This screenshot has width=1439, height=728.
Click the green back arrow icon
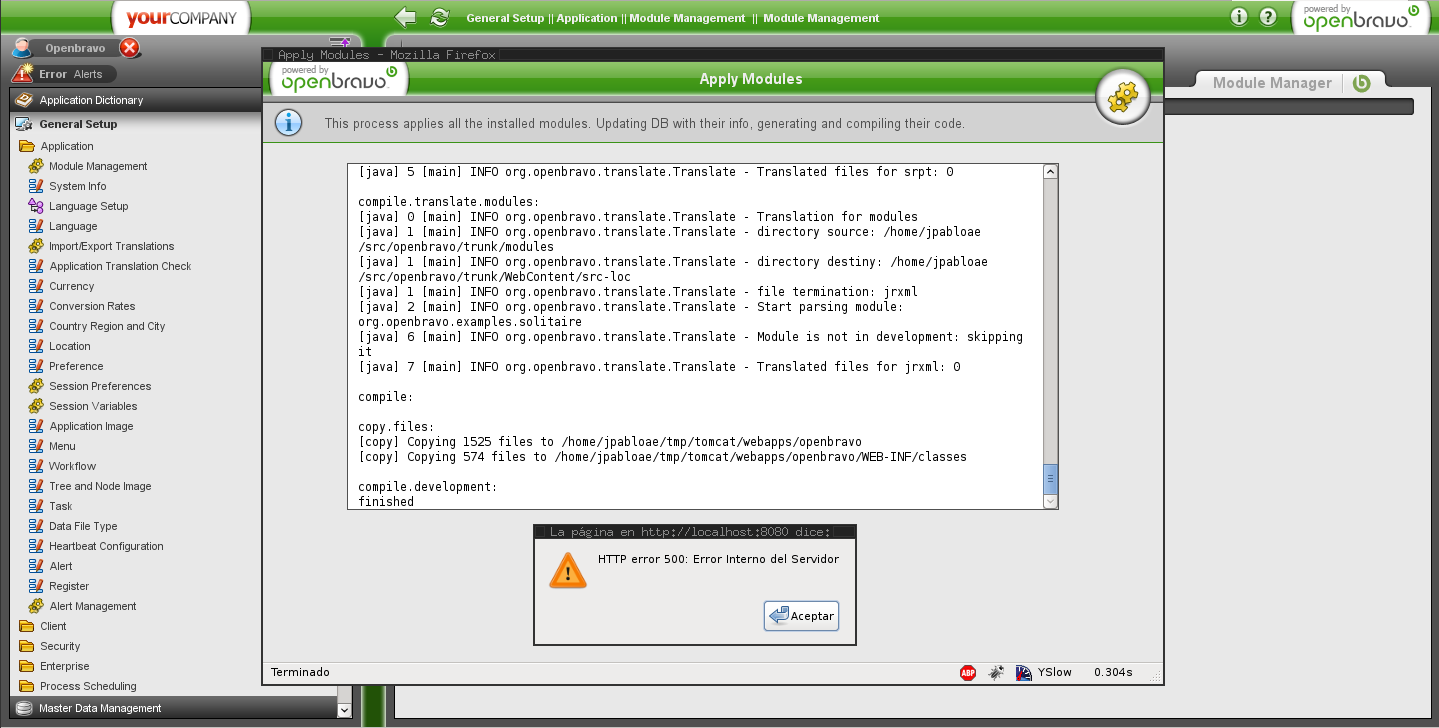(x=405, y=17)
